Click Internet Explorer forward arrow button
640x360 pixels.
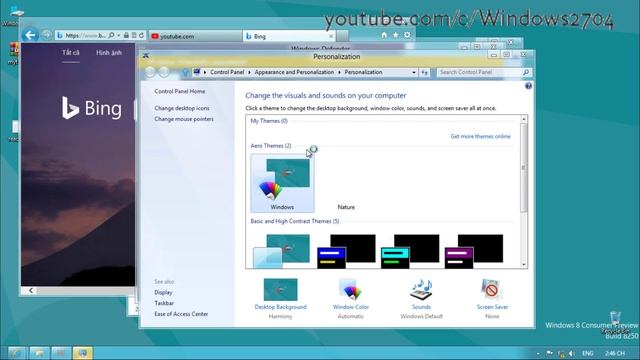coord(47,35)
